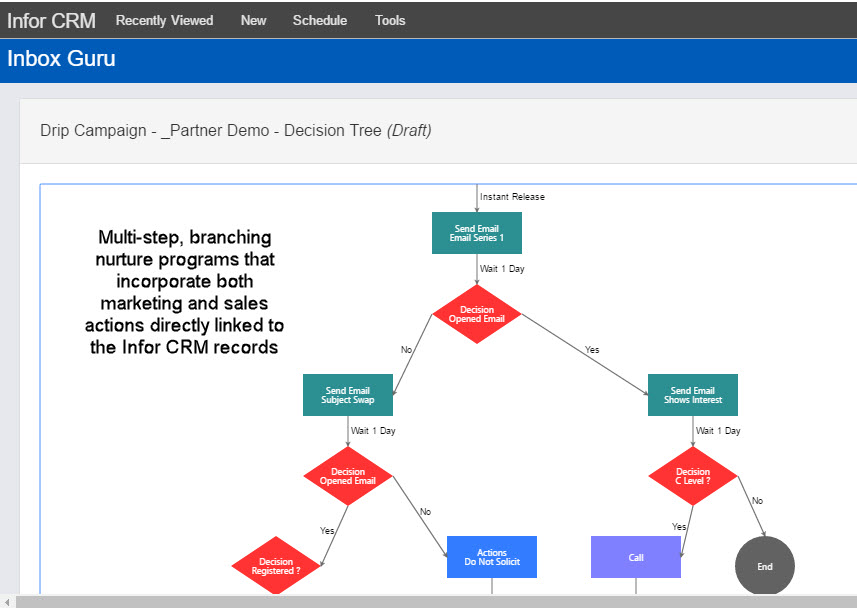Select the Send Email Email Series 1 node
The height and width of the screenshot is (608, 857).
coord(477,233)
